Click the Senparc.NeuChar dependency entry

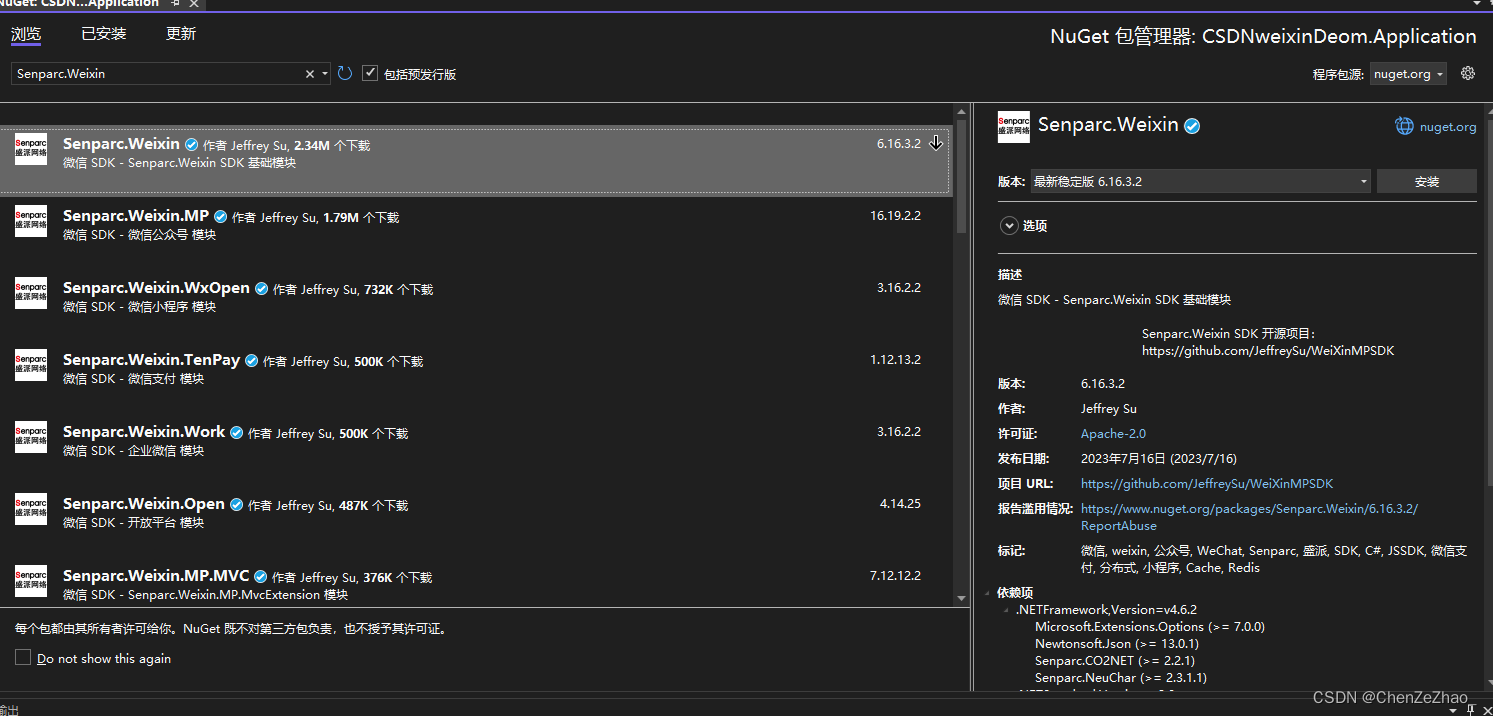click(x=1121, y=678)
